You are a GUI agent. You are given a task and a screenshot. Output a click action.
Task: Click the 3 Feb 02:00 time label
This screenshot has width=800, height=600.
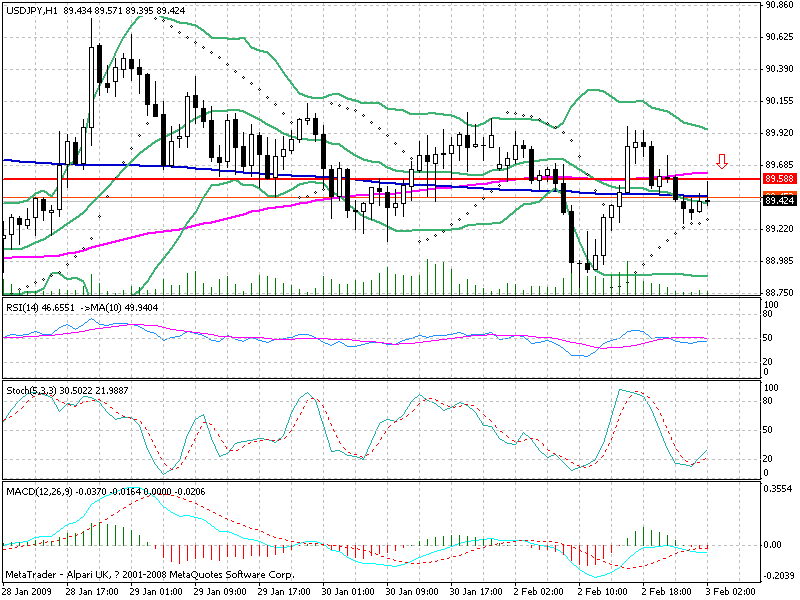730,591
